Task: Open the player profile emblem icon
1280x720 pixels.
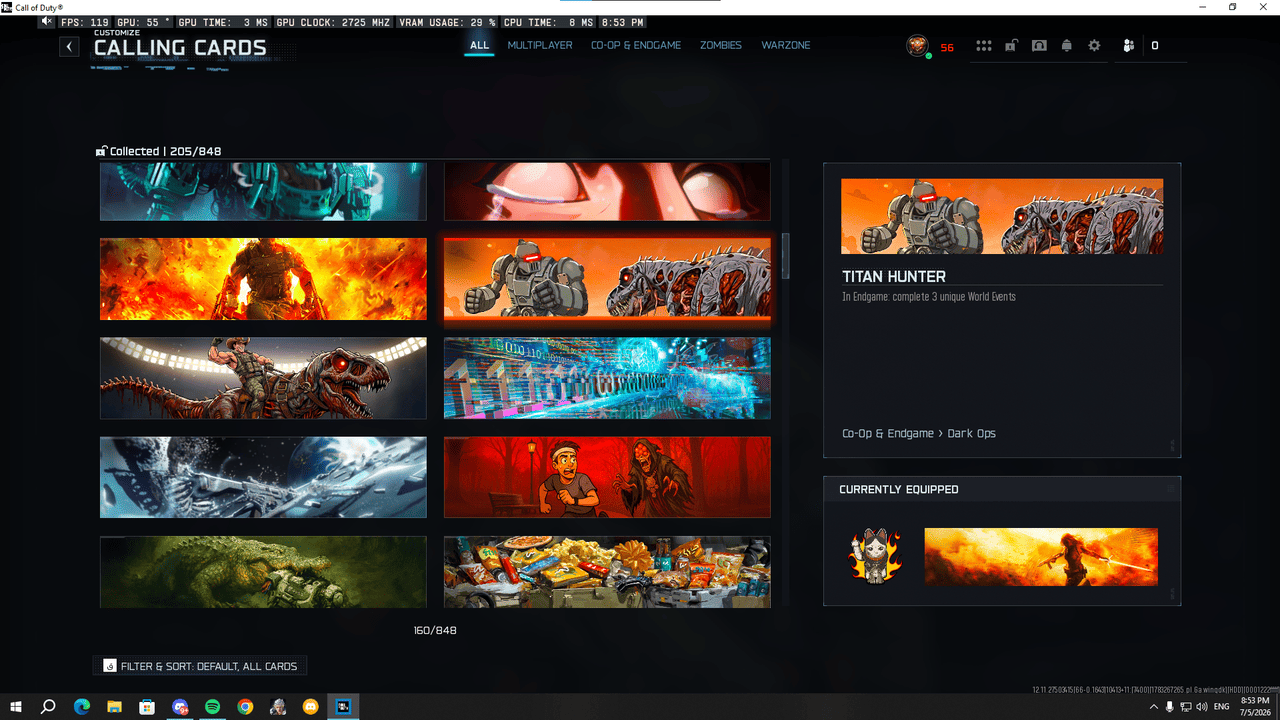Action: (917, 46)
